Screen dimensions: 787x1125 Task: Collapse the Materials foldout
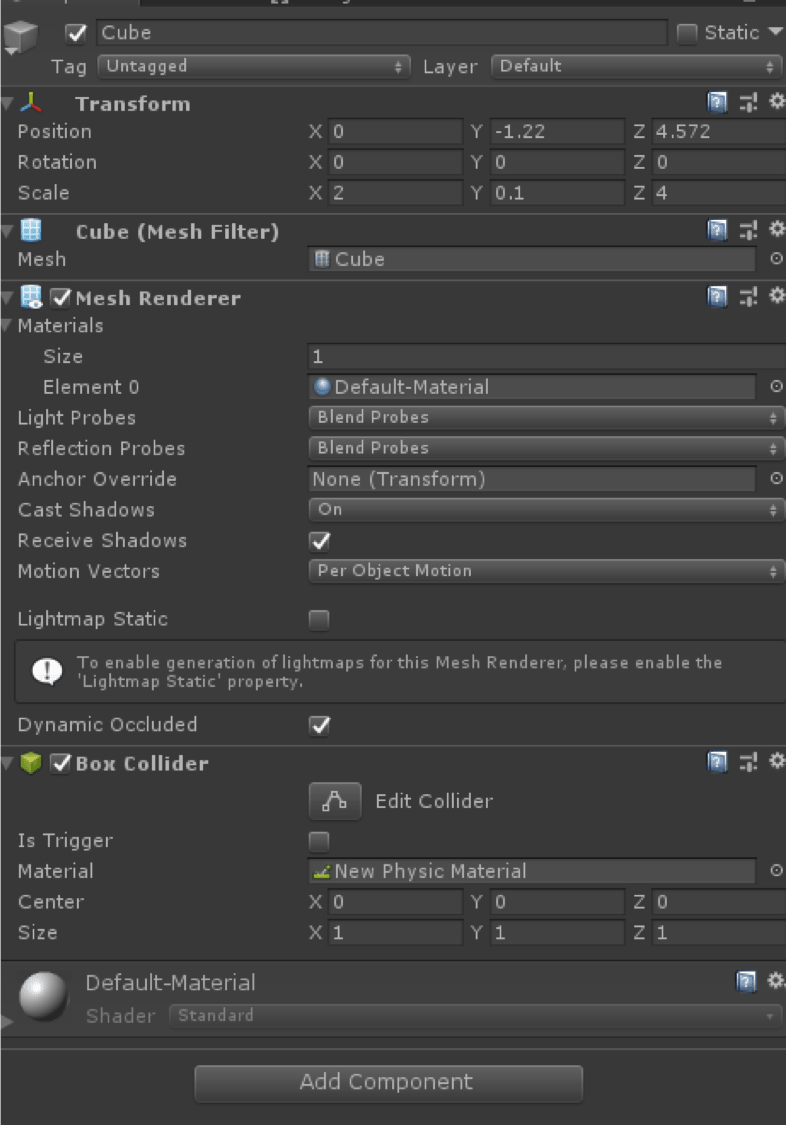click(x=6, y=326)
